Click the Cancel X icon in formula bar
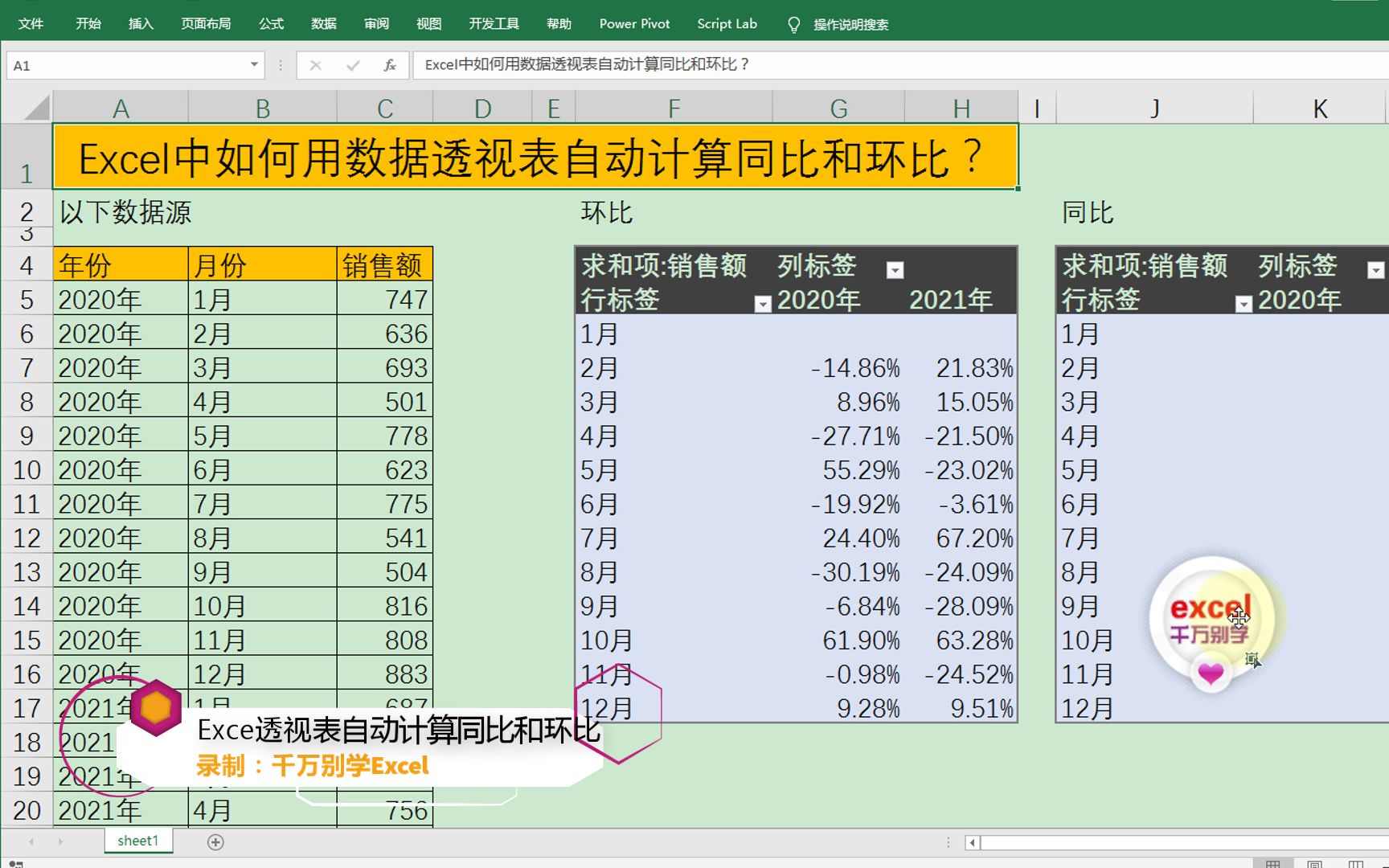Image resolution: width=1389 pixels, height=868 pixels. pos(316,65)
